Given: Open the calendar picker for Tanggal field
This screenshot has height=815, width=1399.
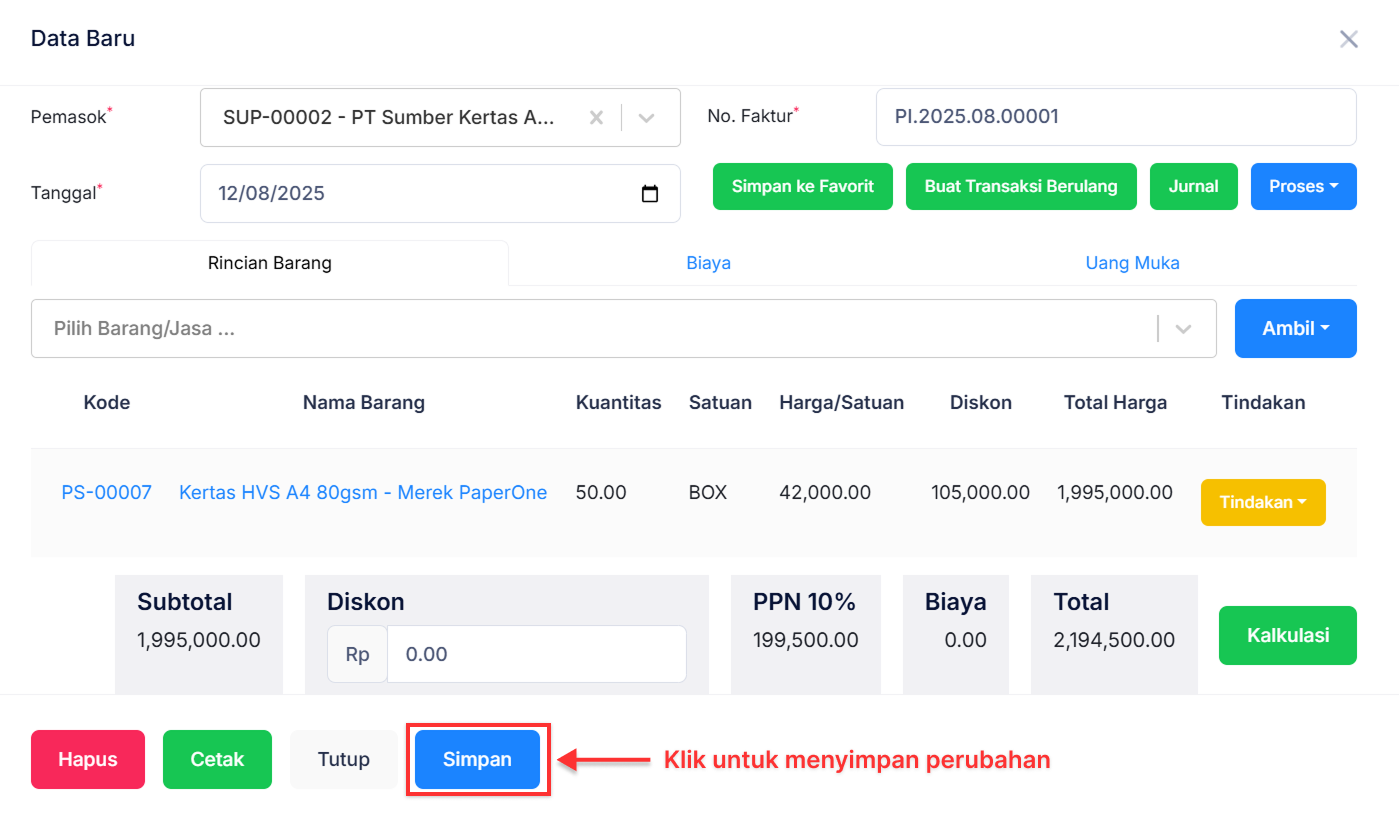Looking at the screenshot, I should [x=651, y=193].
